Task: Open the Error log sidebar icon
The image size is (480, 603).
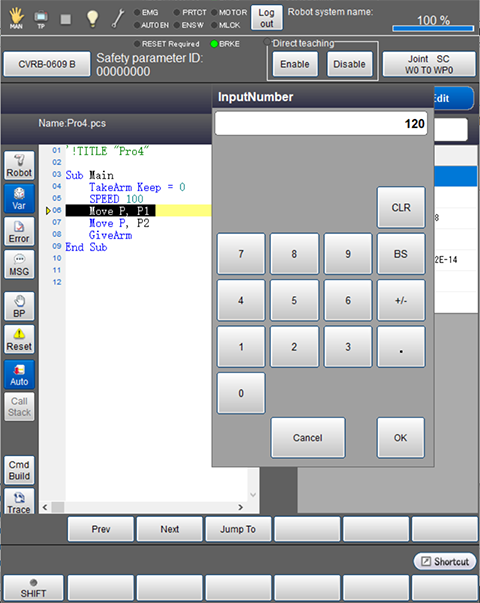Action: 19,232
